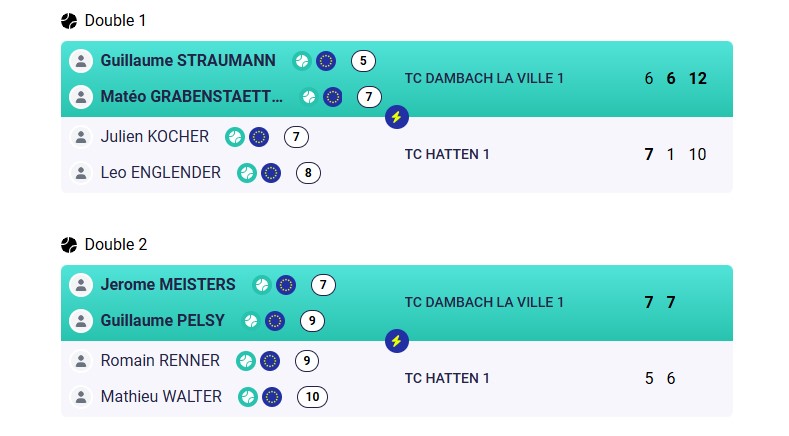Click the ranking badge 10 next to Mathieu WALTER
Image resolution: width=789 pixels, height=436 pixels.
tap(312, 397)
